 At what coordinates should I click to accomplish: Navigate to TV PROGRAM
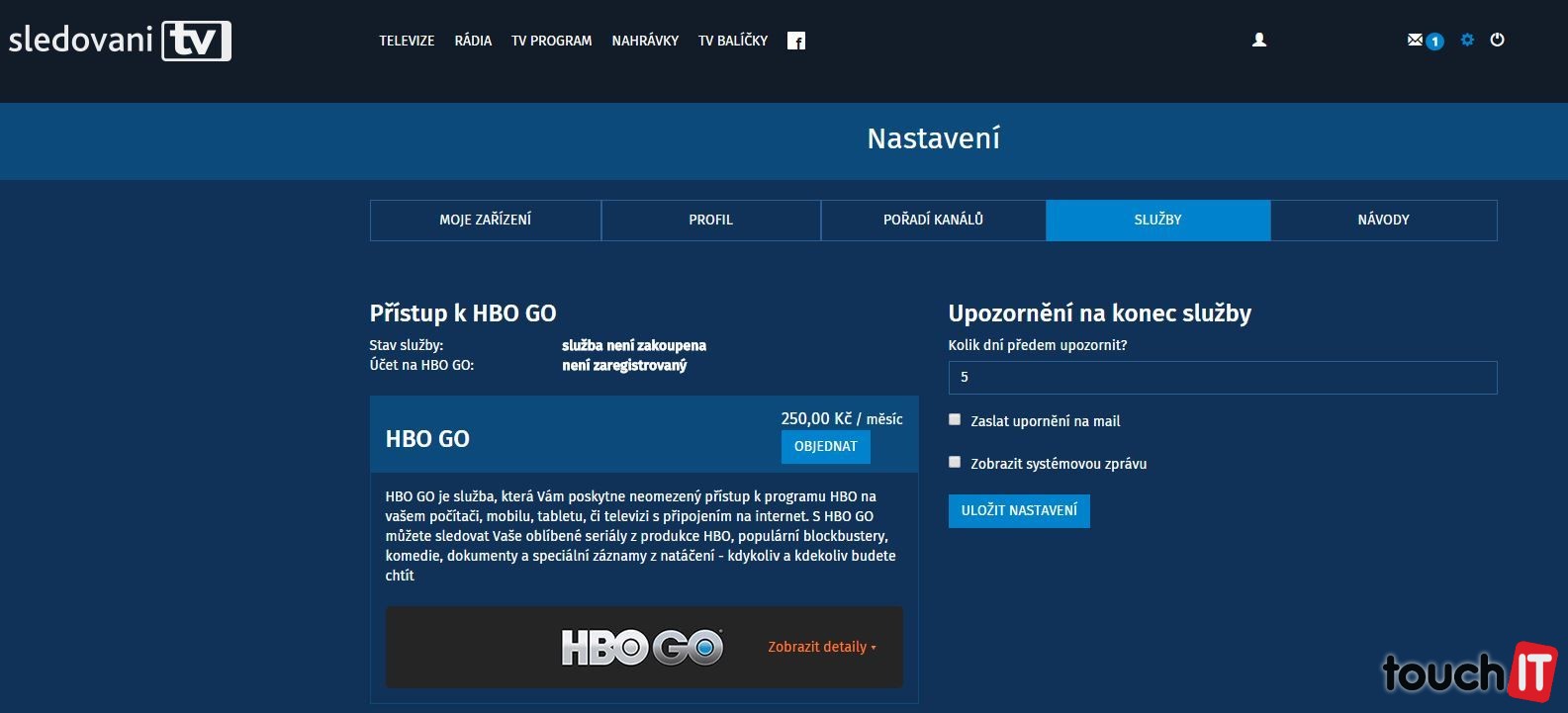point(551,41)
